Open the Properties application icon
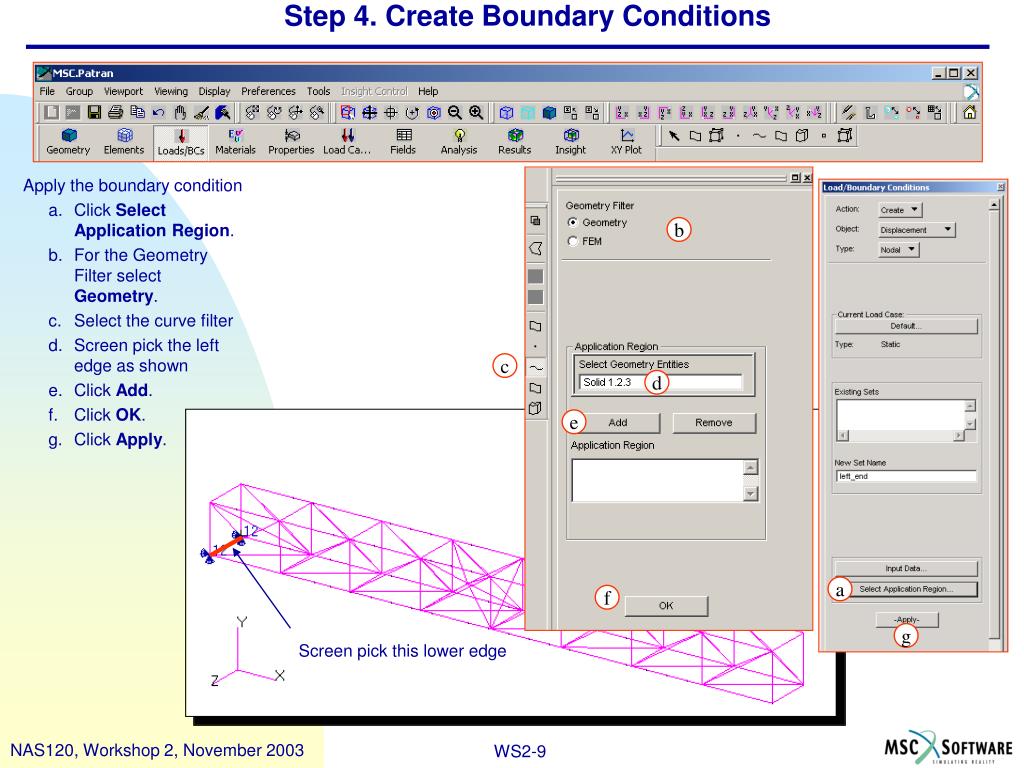Viewport: 1024px width, 768px height. (x=291, y=142)
